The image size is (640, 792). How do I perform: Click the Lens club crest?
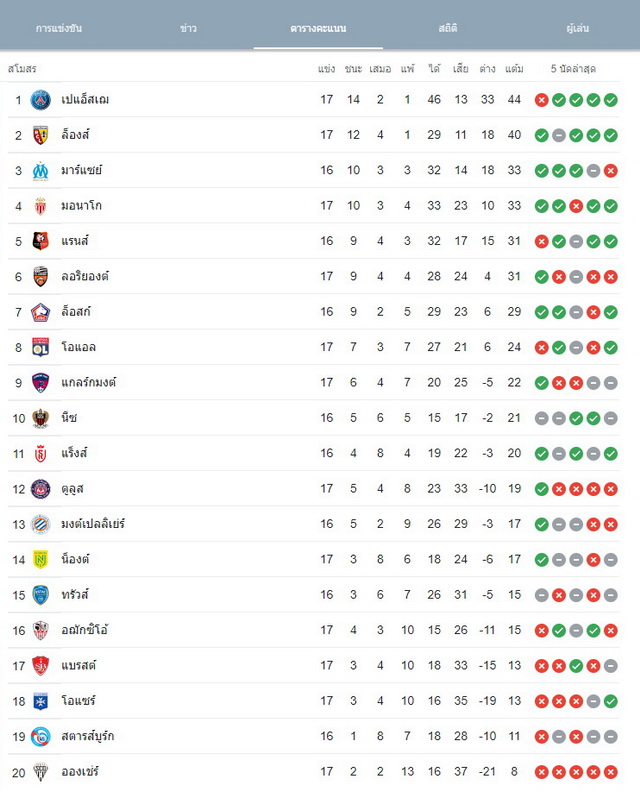point(40,135)
